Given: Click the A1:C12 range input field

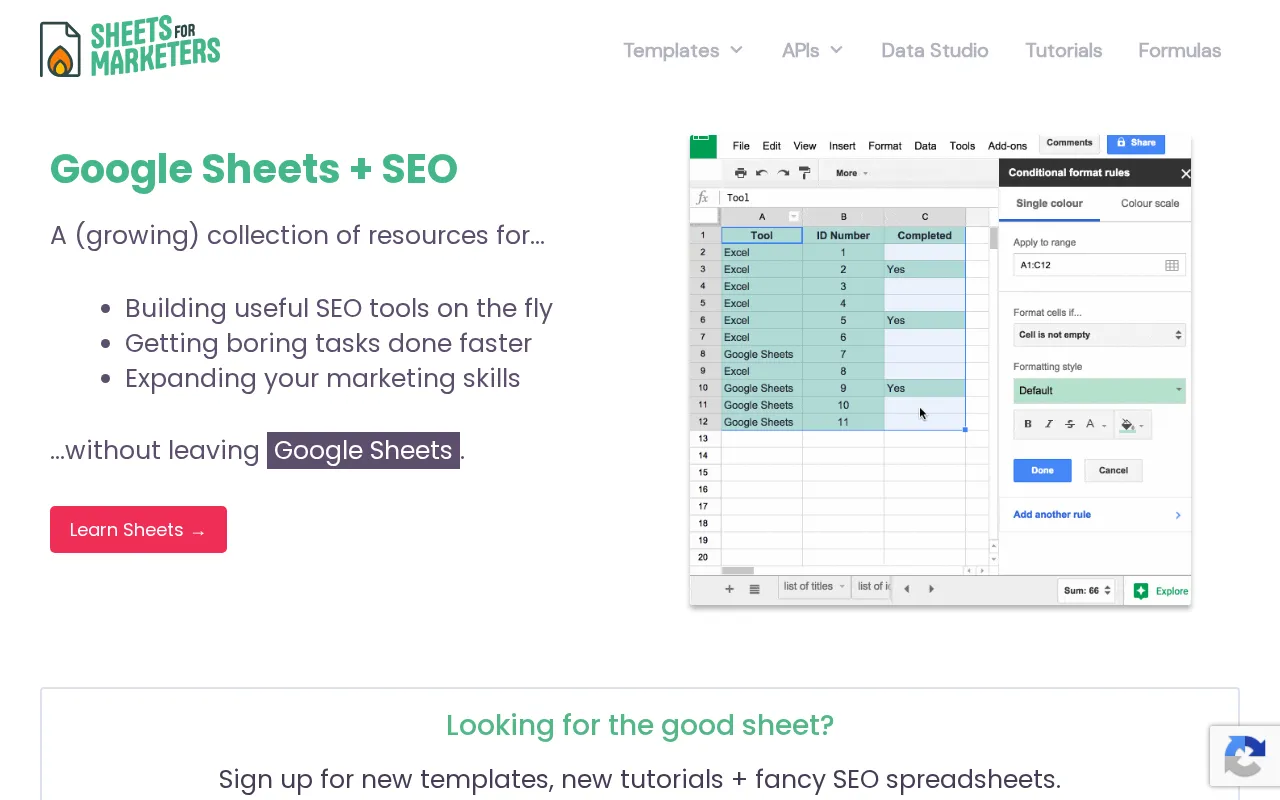Looking at the screenshot, I should point(1099,265).
